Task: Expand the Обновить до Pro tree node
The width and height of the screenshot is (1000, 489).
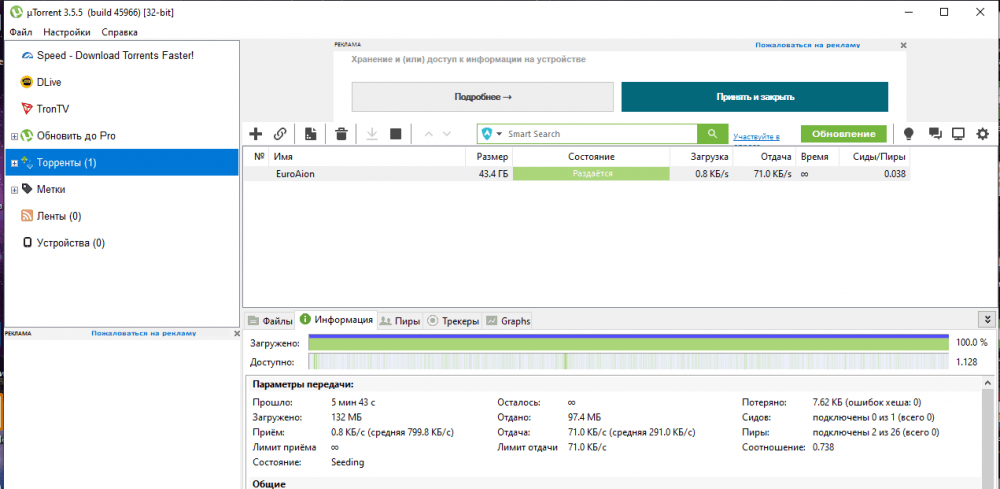Action: click(14, 136)
